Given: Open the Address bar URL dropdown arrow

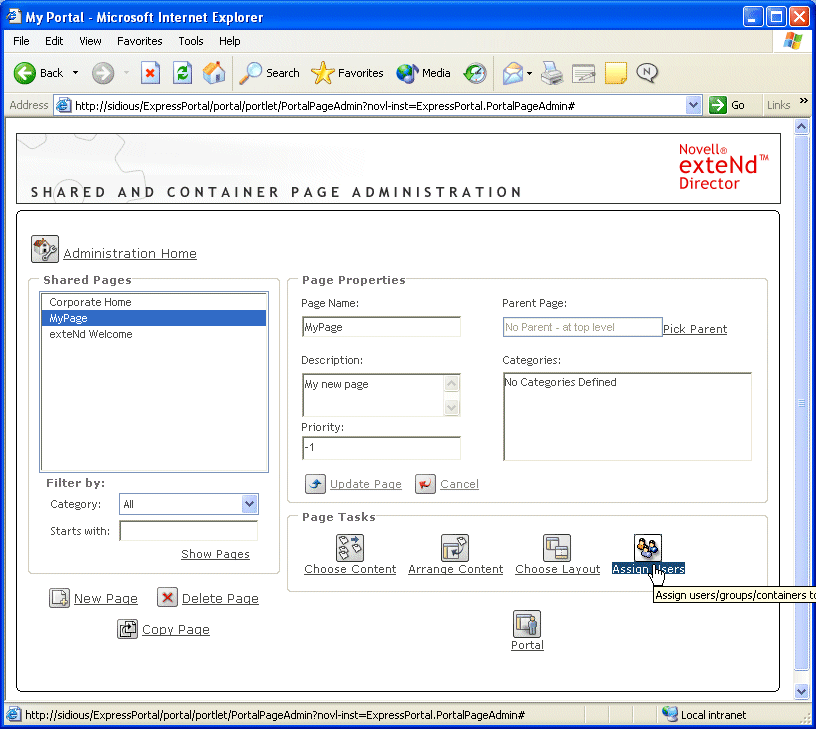Looking at the screenshot, I should pos(694,105).
